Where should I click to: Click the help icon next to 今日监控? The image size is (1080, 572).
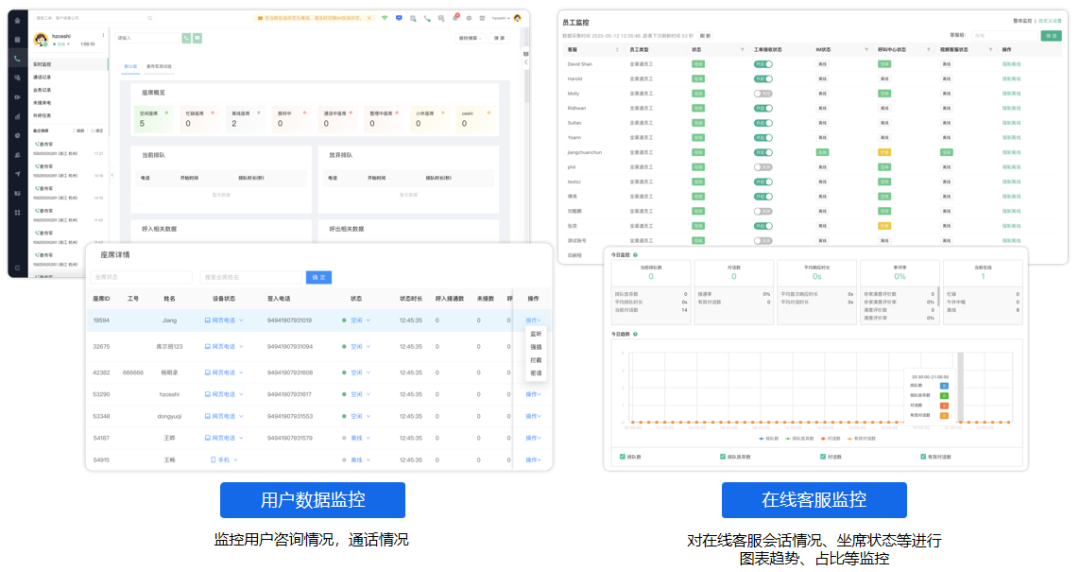point(635,255)
